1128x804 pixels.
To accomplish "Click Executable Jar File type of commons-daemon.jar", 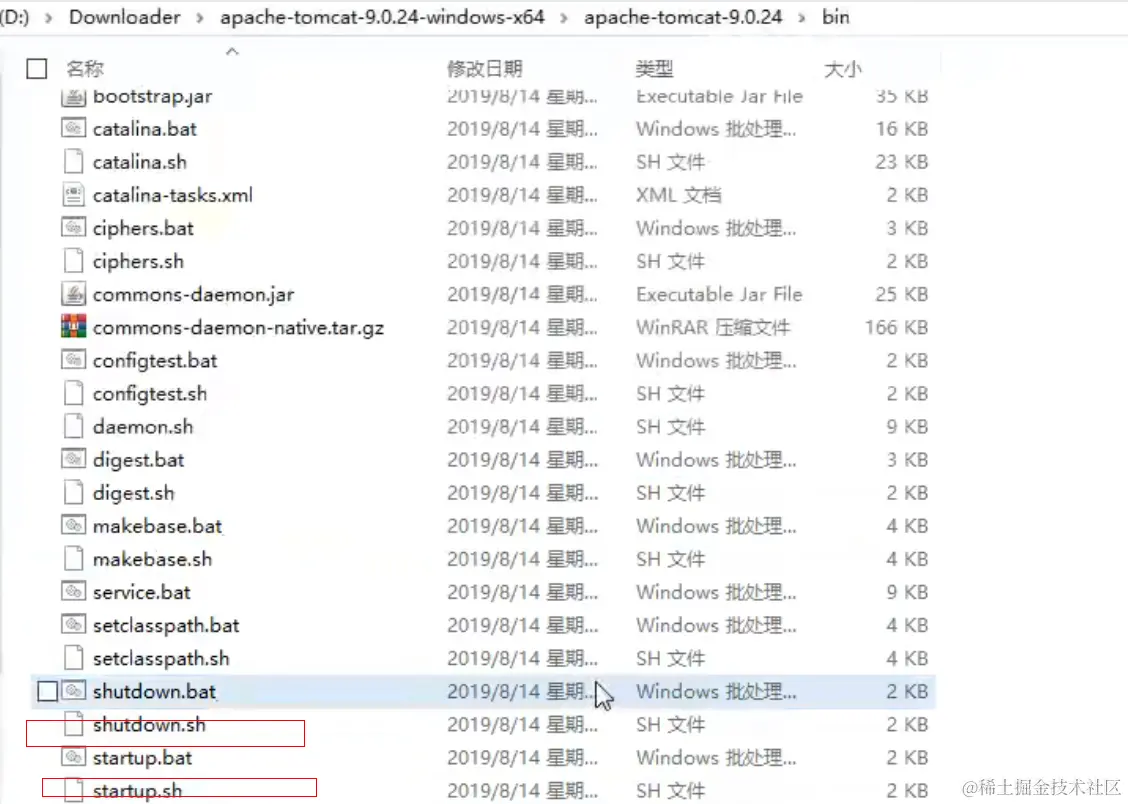I will pyautogui.click(x=719, y=294).
